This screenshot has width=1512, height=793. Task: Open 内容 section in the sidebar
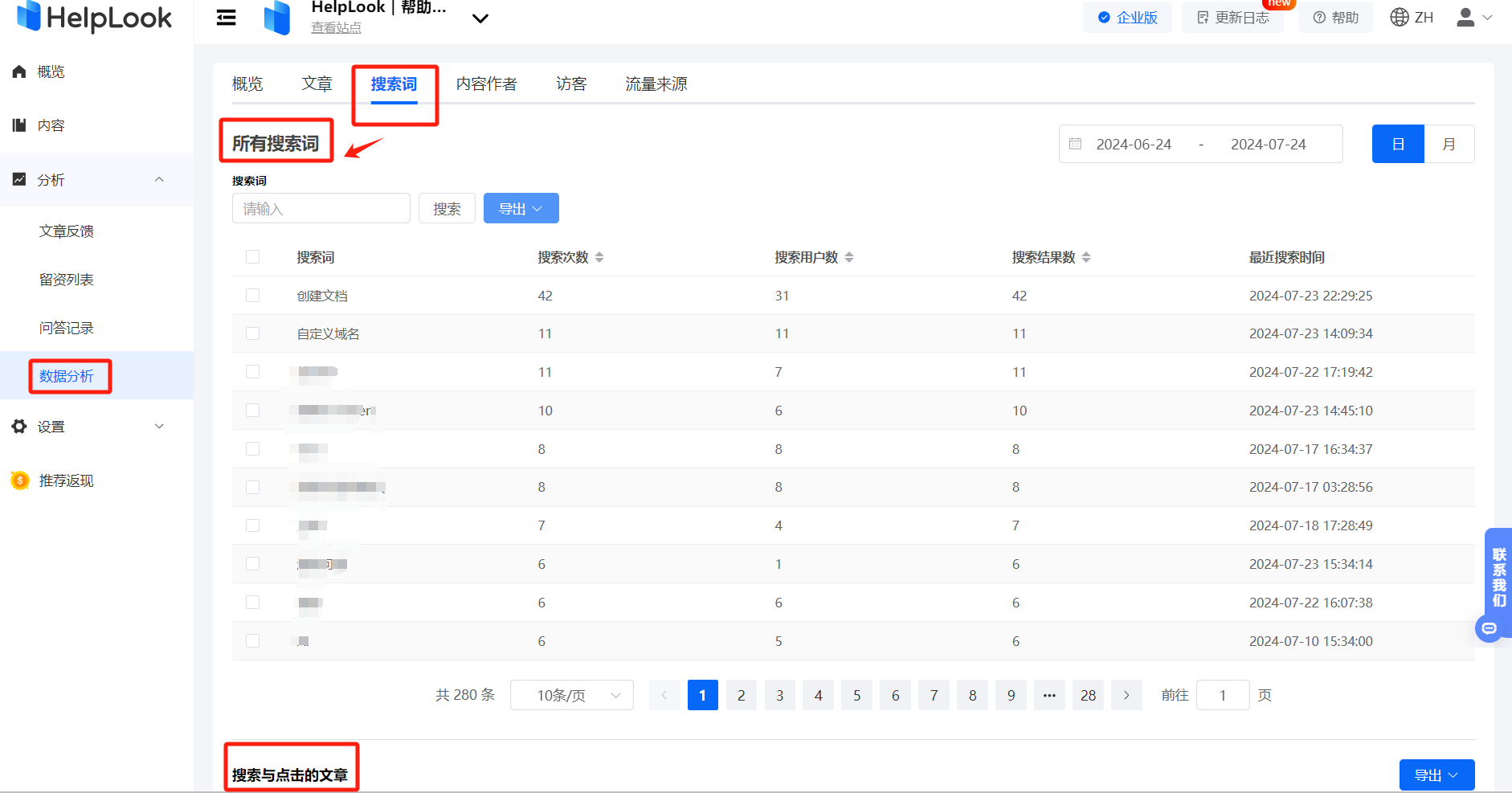tap(51, 125)
